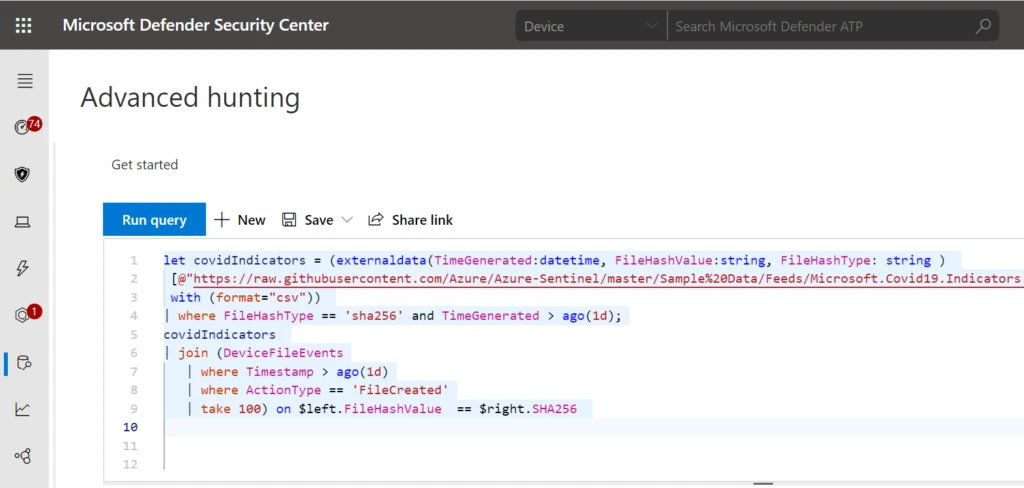This screenshot has width=1024, height=488.
Task: Expand the chevron next to Save
Action: 348,220
